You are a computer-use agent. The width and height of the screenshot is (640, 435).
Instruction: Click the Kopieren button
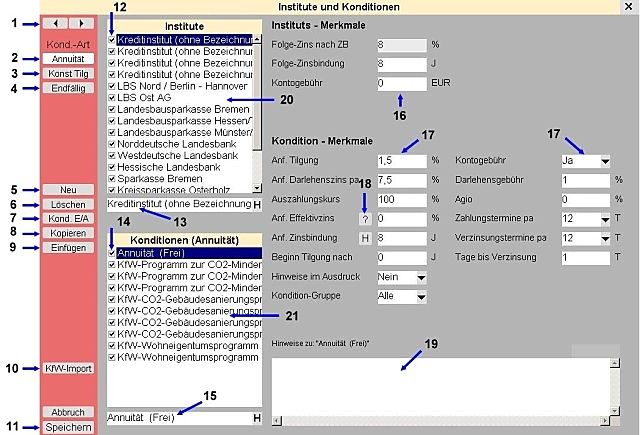[x=68, y=233]
